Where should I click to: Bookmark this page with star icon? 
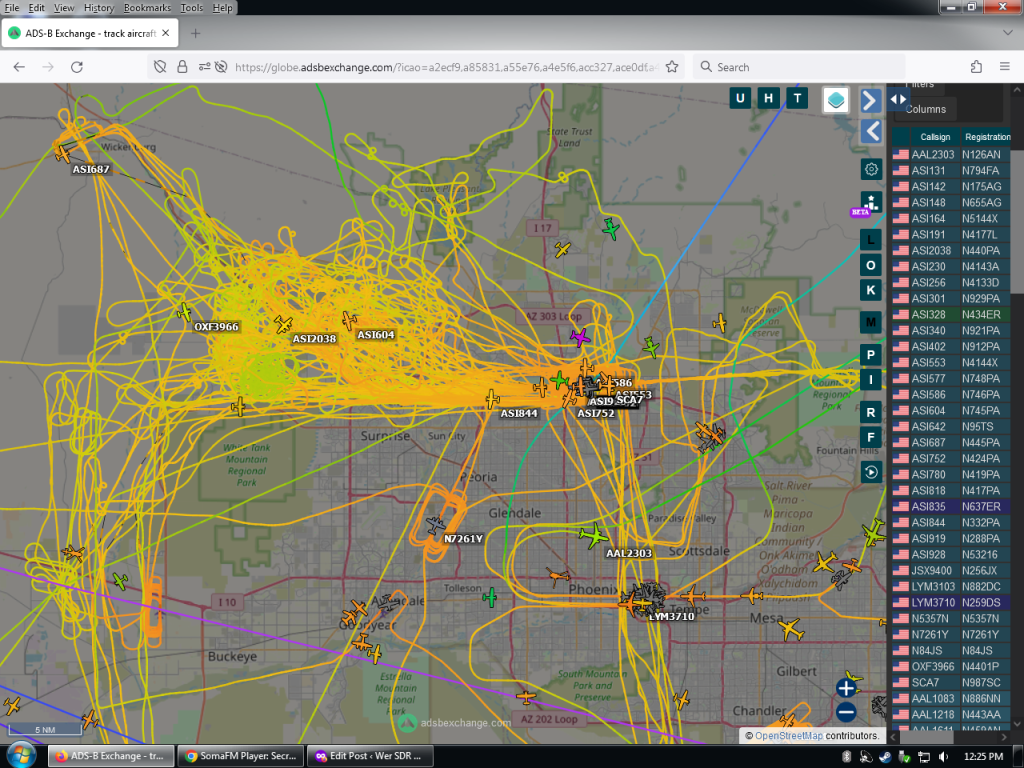click(x=672, y=67)
